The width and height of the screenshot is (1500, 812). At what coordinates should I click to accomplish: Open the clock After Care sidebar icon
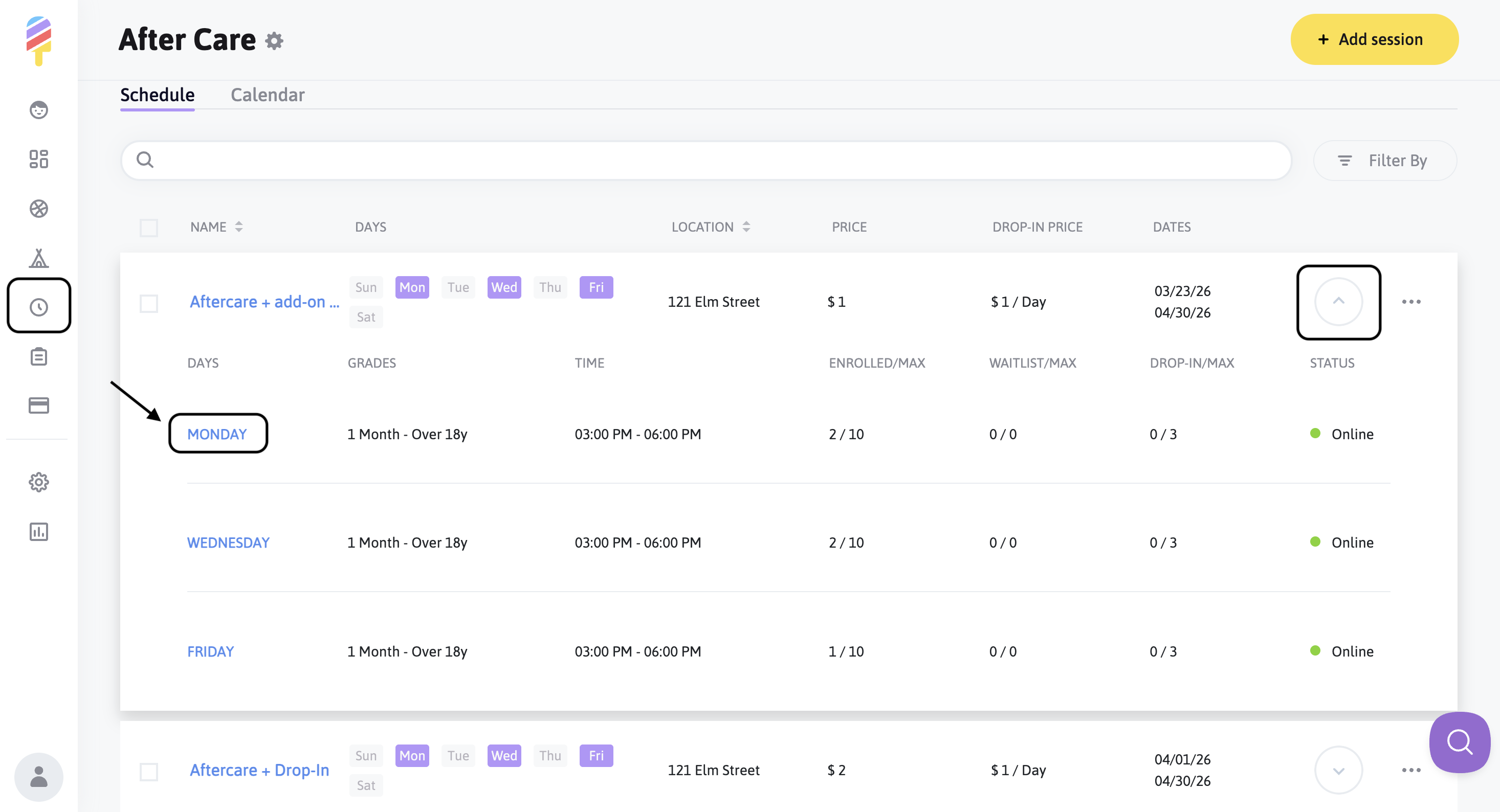[38, 307]
